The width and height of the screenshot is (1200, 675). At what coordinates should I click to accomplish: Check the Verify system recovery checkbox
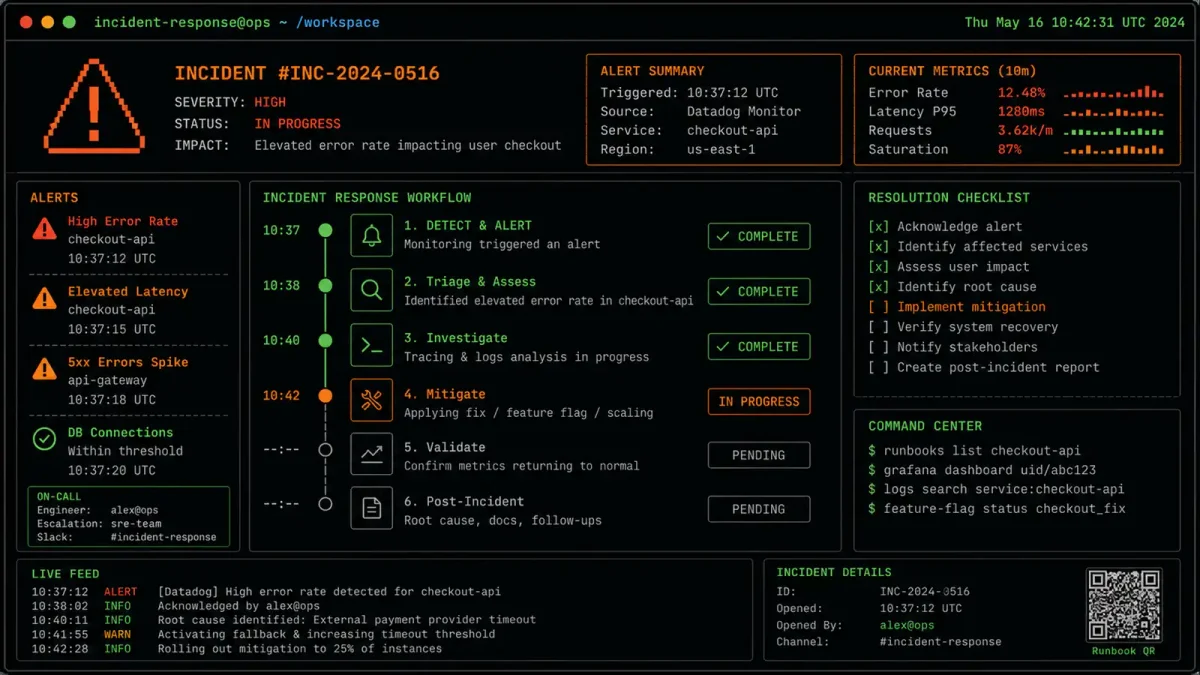[x=878, y=327]
